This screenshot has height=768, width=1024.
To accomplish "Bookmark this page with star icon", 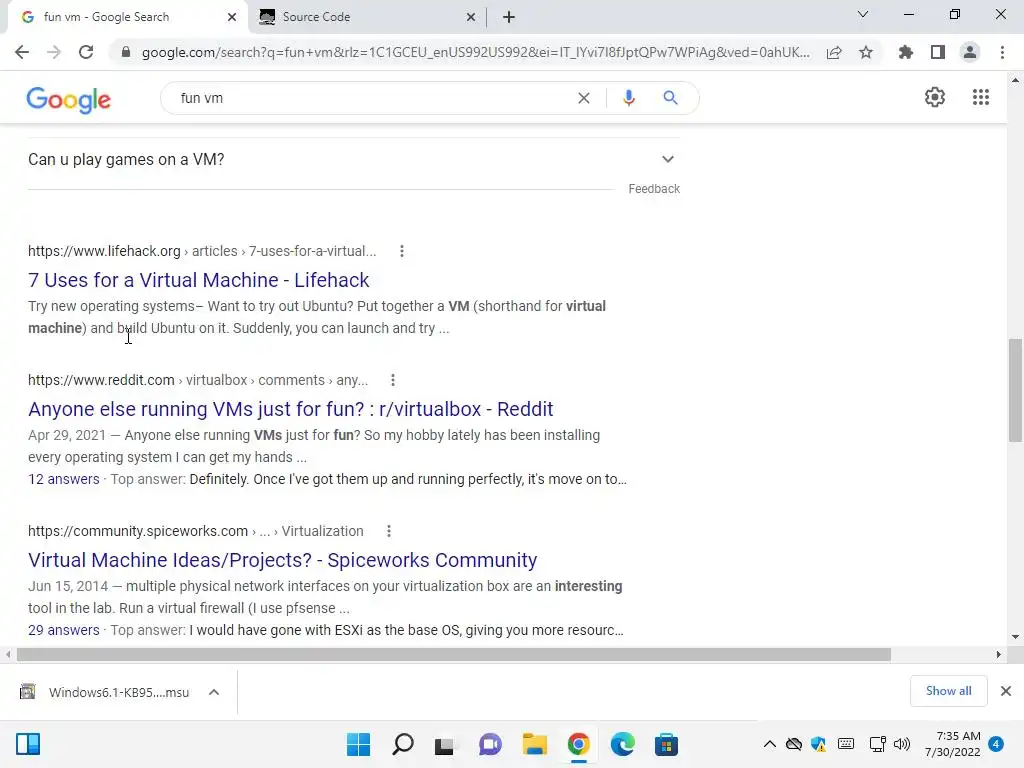I will coord(866,52).
